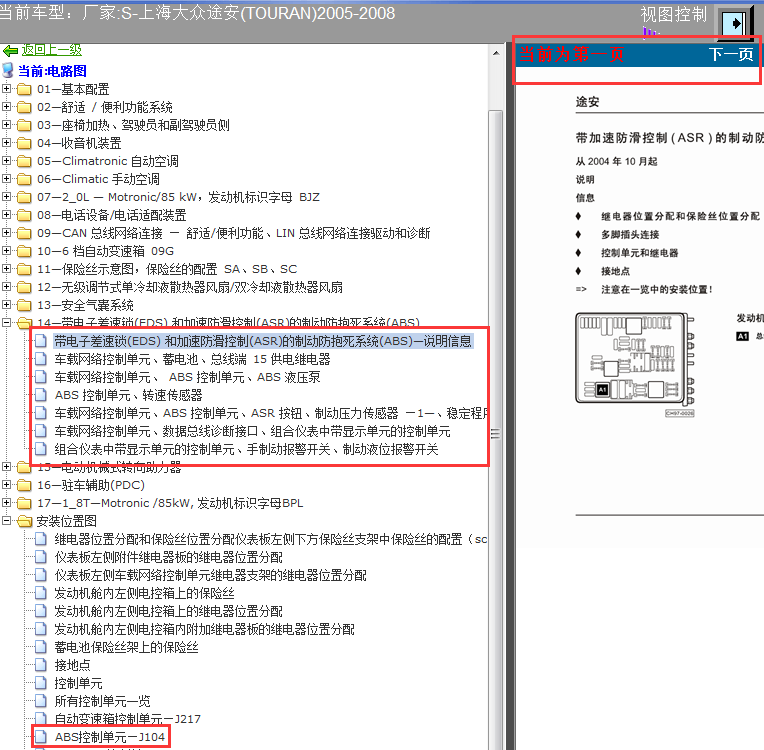Select folder icon of 04—收音机装置

pos(24,143)
